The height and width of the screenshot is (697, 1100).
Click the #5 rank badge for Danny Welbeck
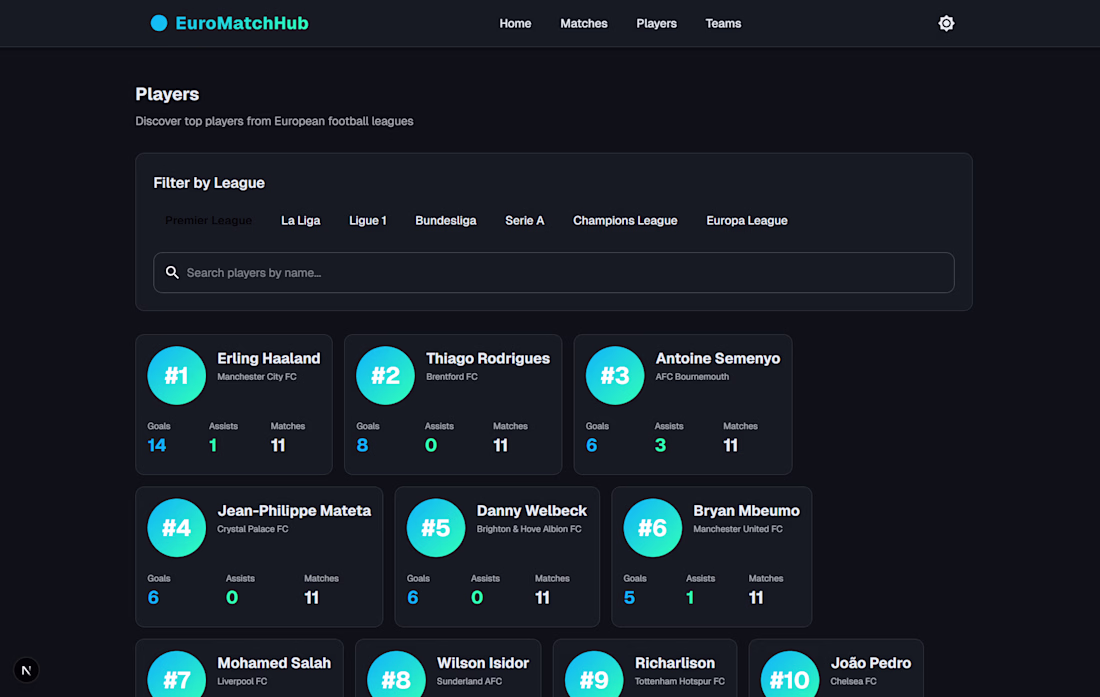(x=436, y=528)
